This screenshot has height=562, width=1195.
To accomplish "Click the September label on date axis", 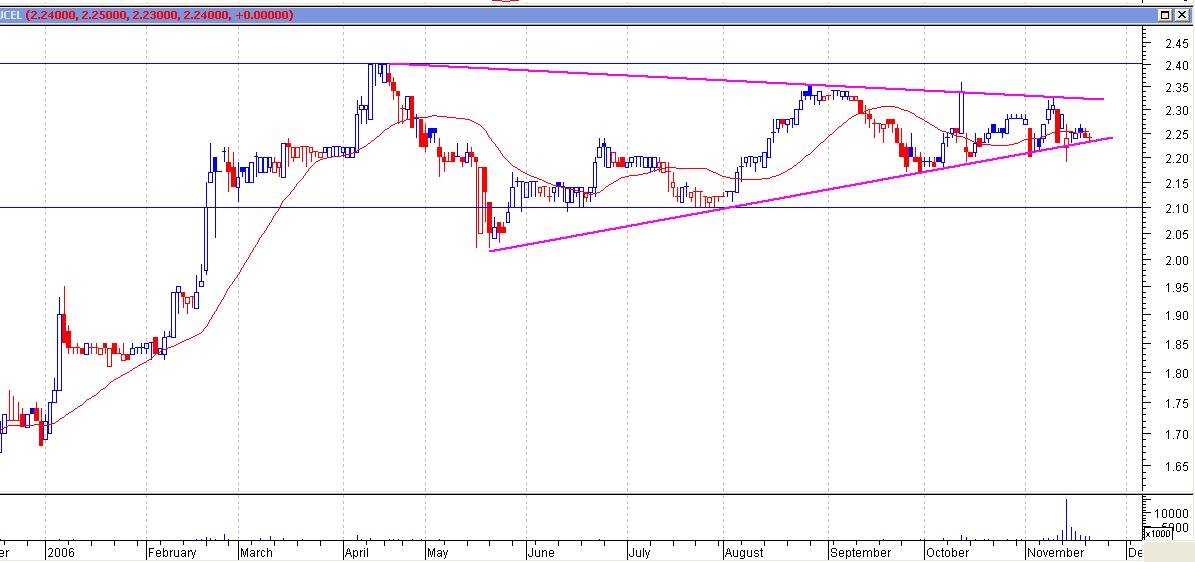I will coord(860,552).
